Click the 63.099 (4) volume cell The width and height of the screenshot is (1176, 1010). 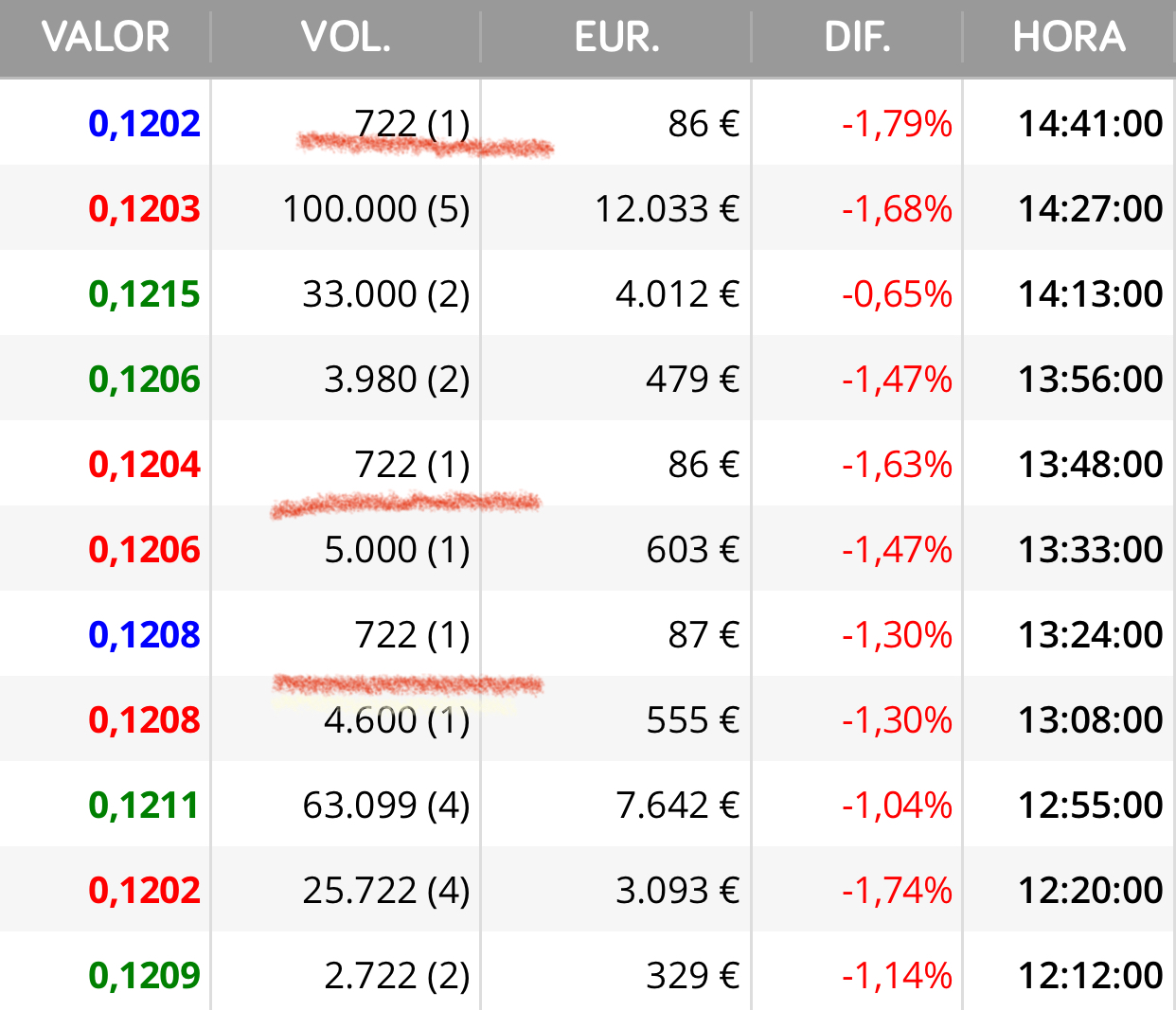coord(386,806)
